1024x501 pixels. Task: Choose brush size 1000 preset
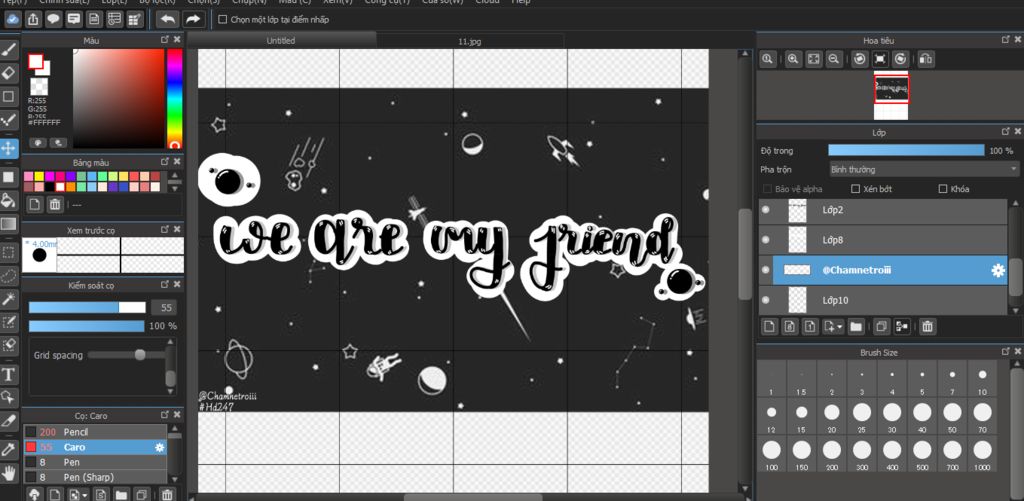982,454
